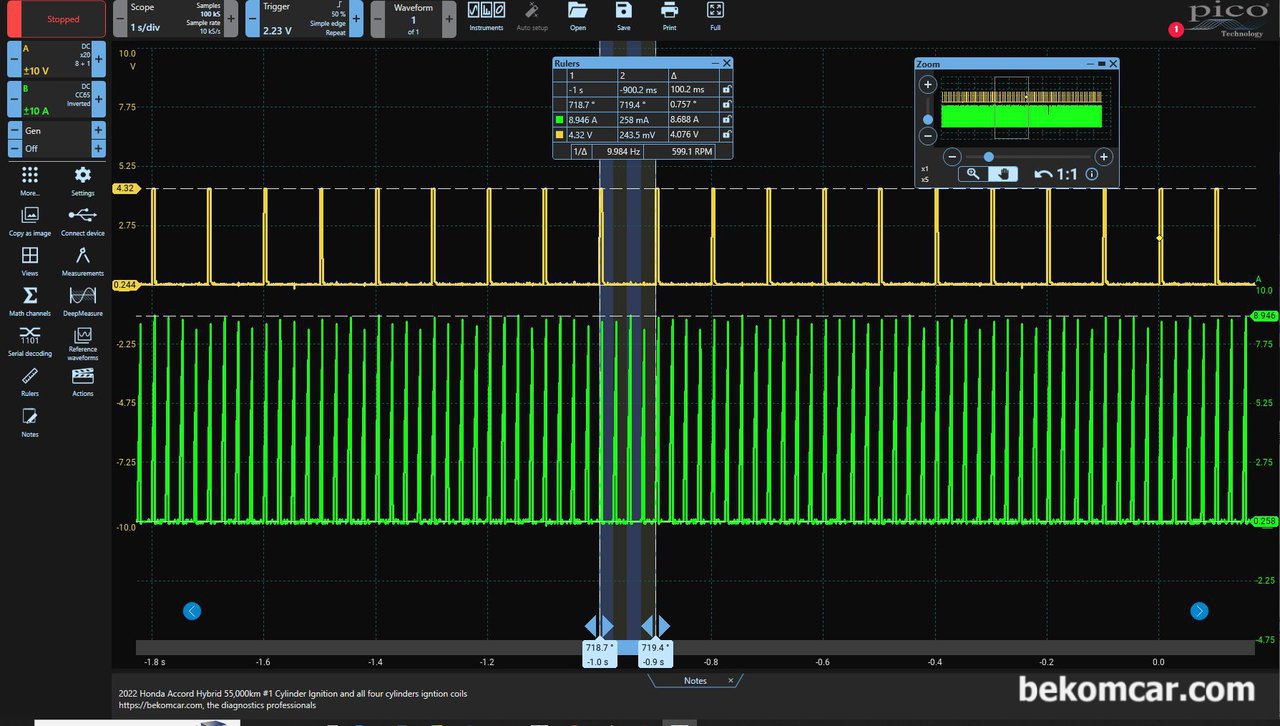Open the Views layout tool
Image resolution: width=1280 pixels, height=726 pixels.
tap(30, 260)
